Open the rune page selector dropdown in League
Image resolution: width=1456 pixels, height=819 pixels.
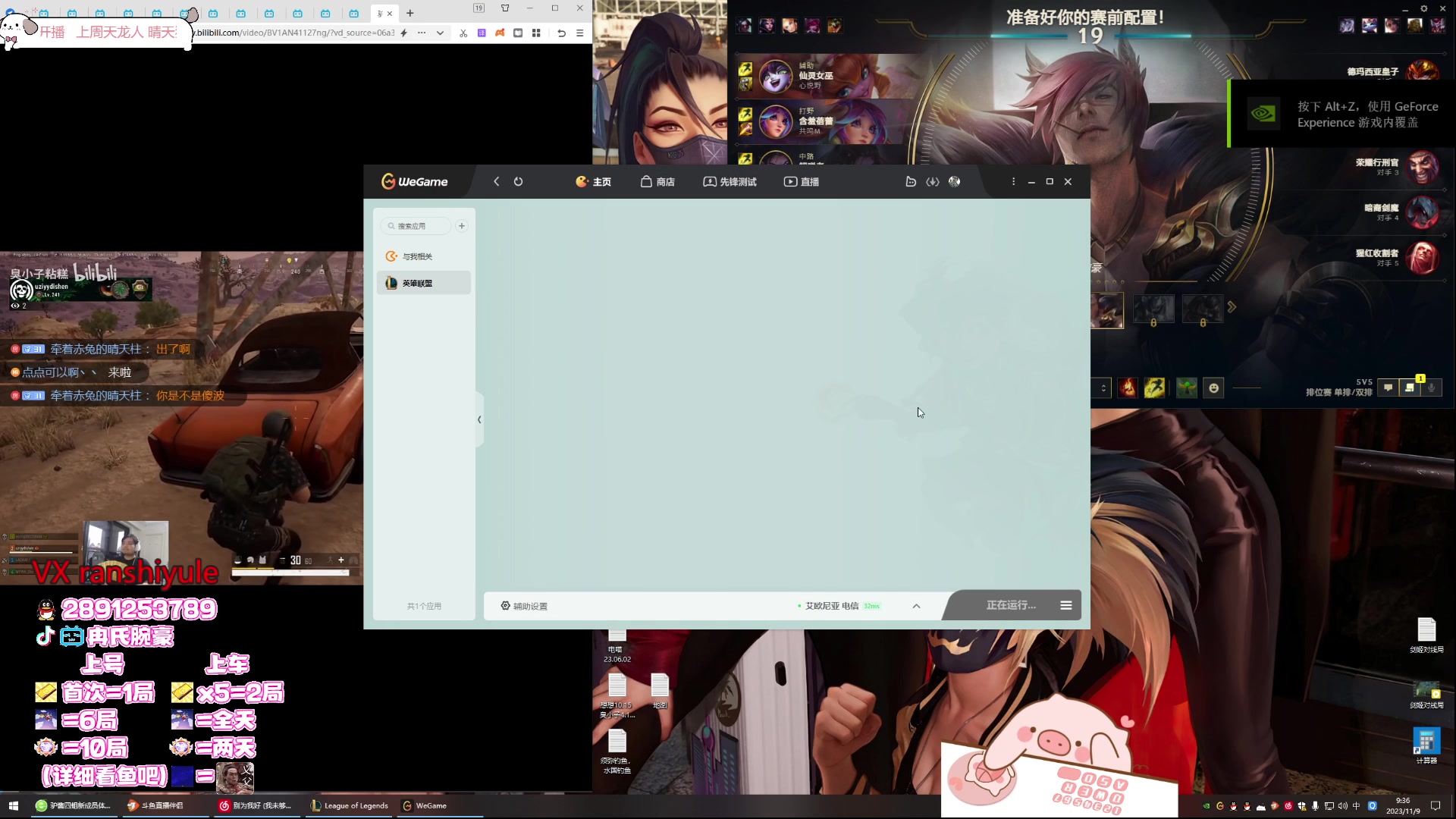pyautogui.click(x=1102, y=388)
